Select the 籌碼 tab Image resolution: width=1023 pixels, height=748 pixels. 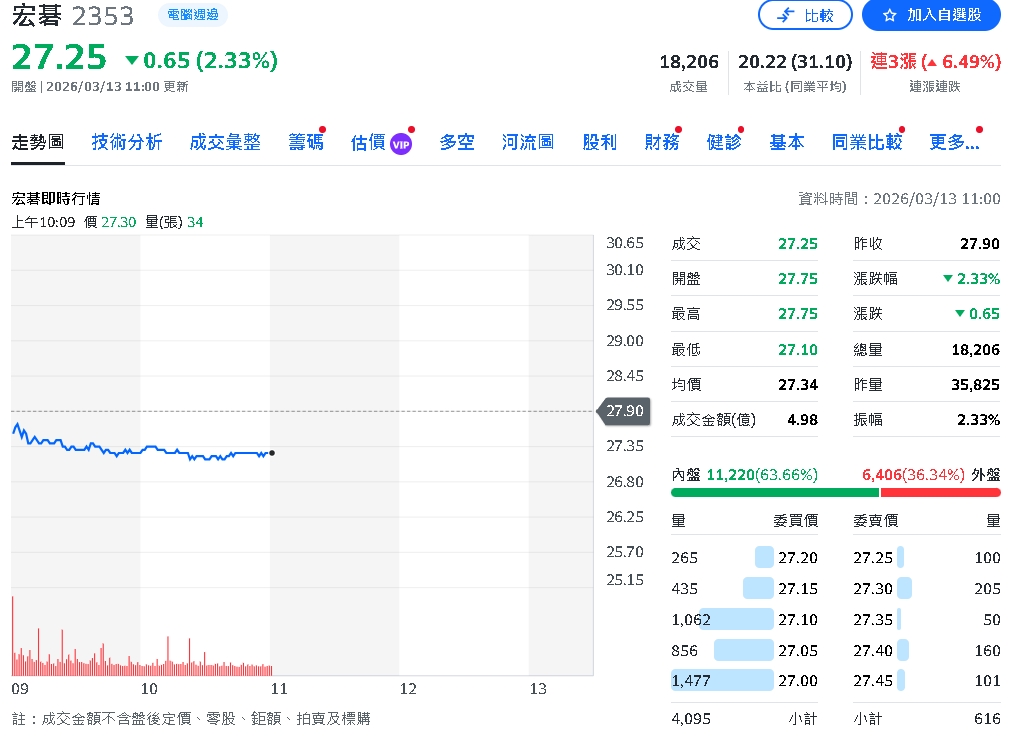pyautogui.click(x=306, y=142)
